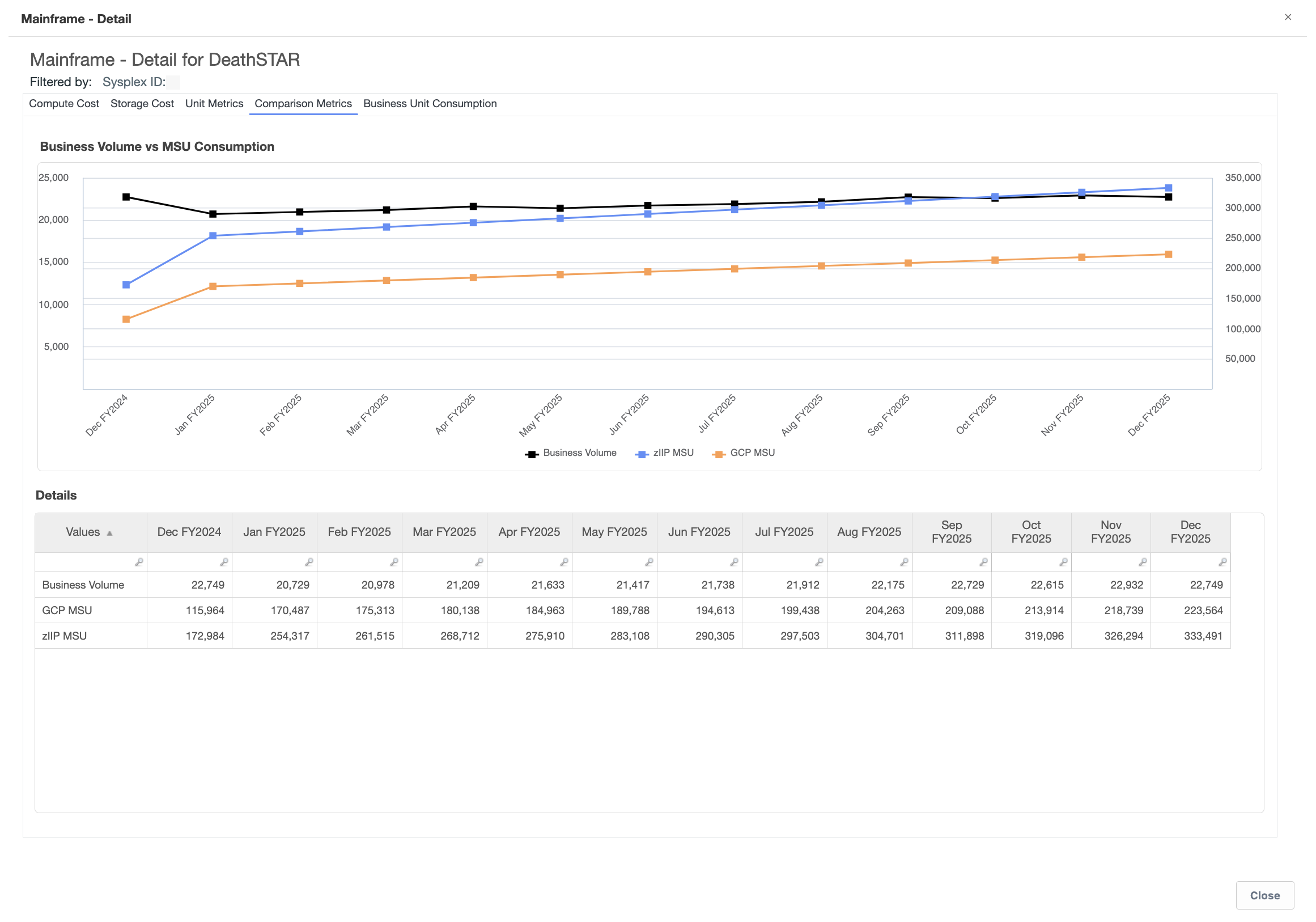Select the zIIP MSU Dec FY2025 chart point
This screenshot has width=1316, height=922.
[1169, 188]
